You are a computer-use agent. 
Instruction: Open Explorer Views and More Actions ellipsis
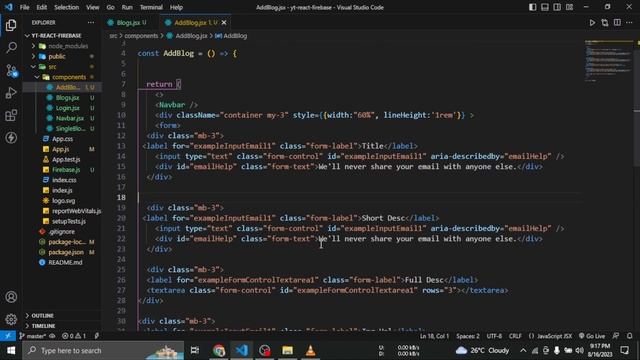click(x=91, y=22)
